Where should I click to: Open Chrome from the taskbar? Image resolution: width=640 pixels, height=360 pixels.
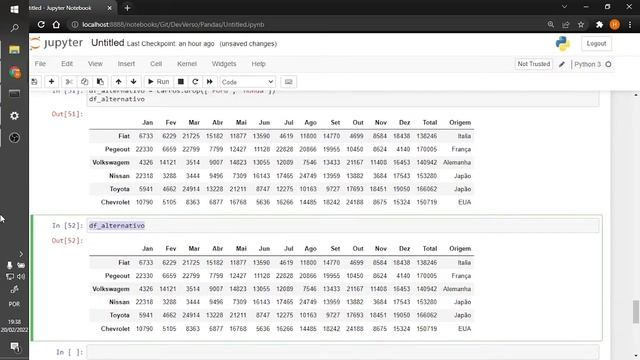point(14,72)
